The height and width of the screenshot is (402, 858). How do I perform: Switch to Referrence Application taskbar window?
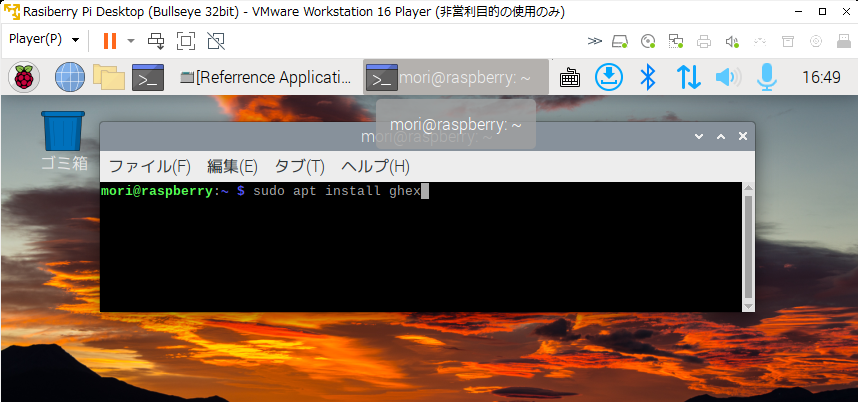[x=266, y=78]
